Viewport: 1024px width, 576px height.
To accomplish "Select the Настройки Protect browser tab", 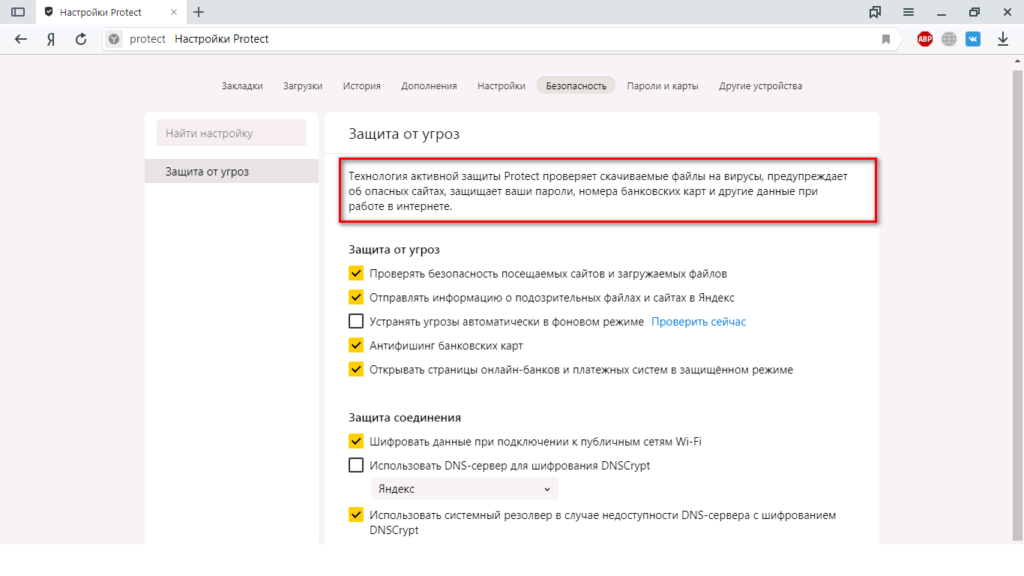I will pyautogui.click(x=110, y=12).
